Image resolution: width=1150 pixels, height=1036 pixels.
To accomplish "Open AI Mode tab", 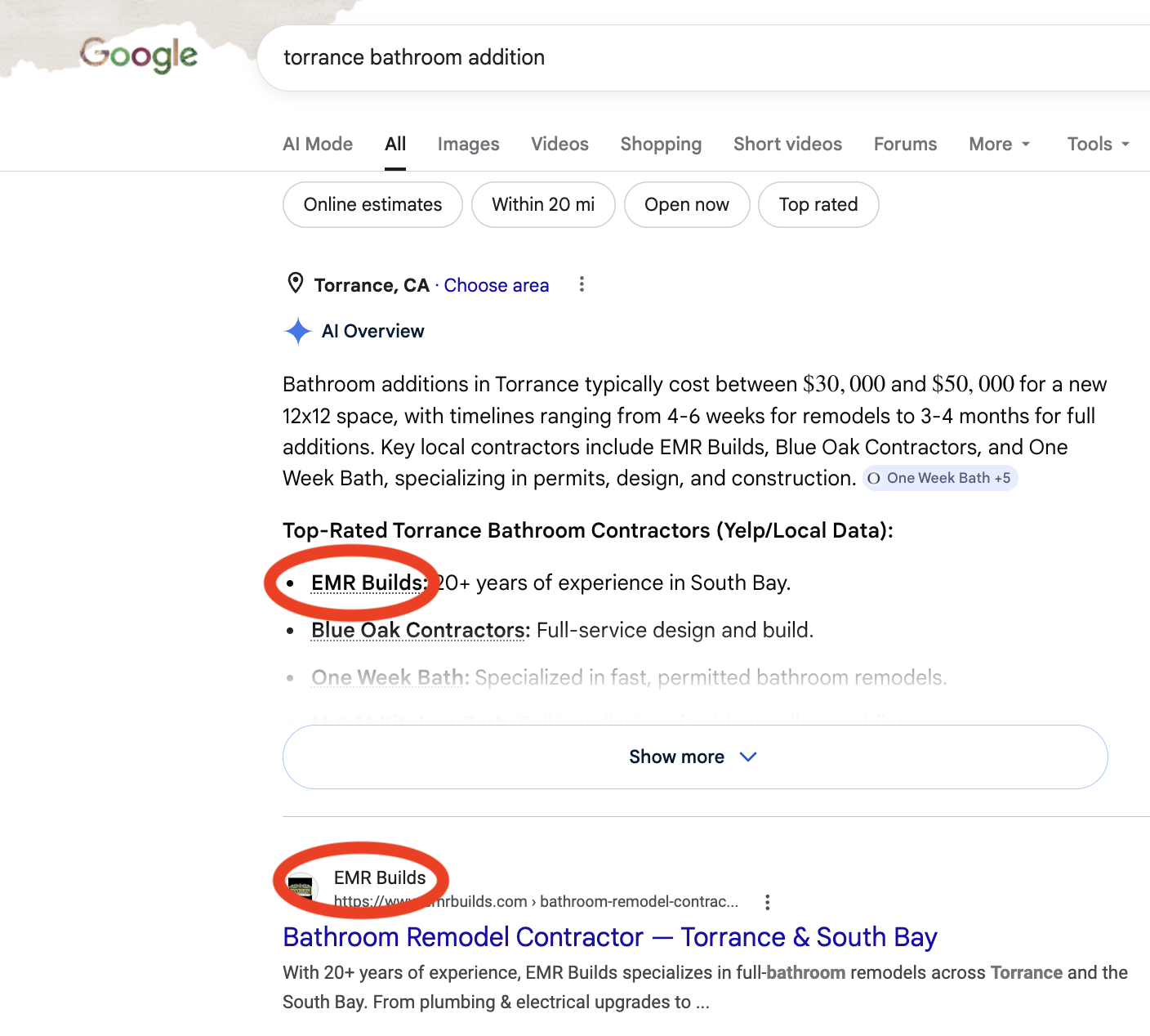I will click(318, 144).
